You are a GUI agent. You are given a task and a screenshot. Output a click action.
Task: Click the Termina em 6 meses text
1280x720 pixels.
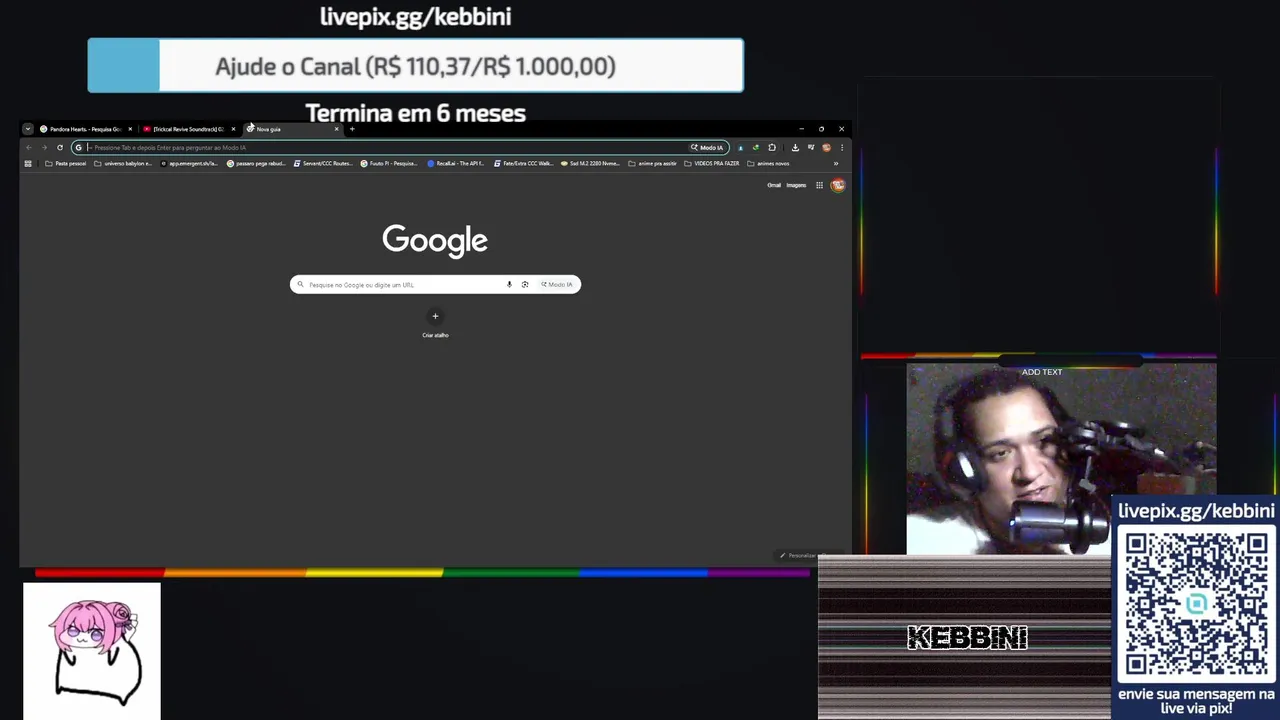pos(415,113)
